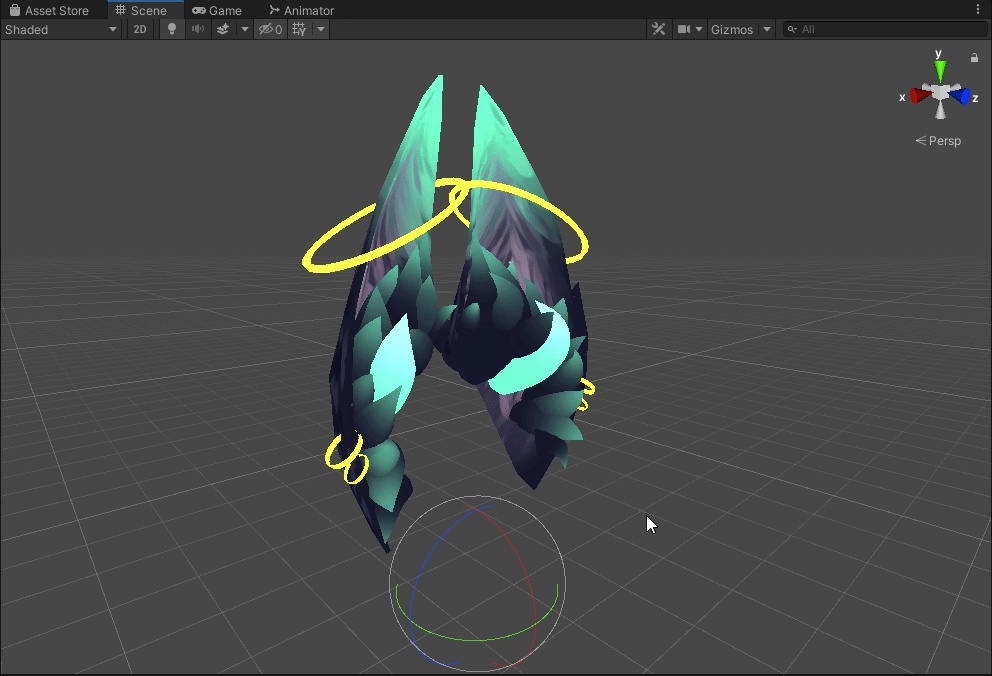Open the Gizmos dropdown arrow

766,29
